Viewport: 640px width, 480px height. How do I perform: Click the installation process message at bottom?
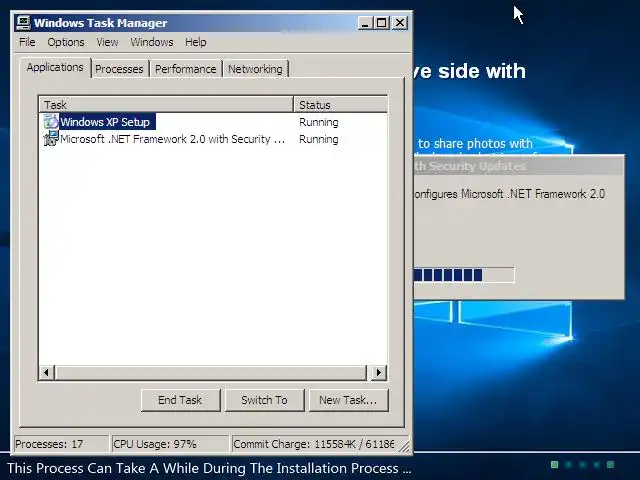209,468
